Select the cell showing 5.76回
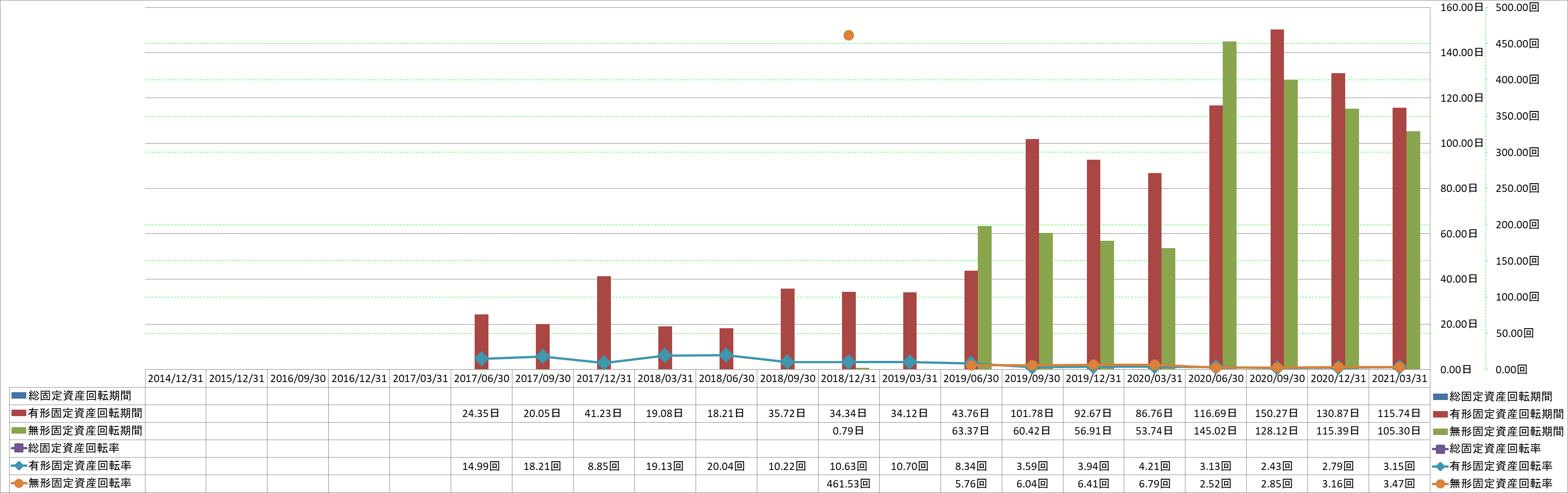This screenshot has height=493, width=1568. pos(971,484)
